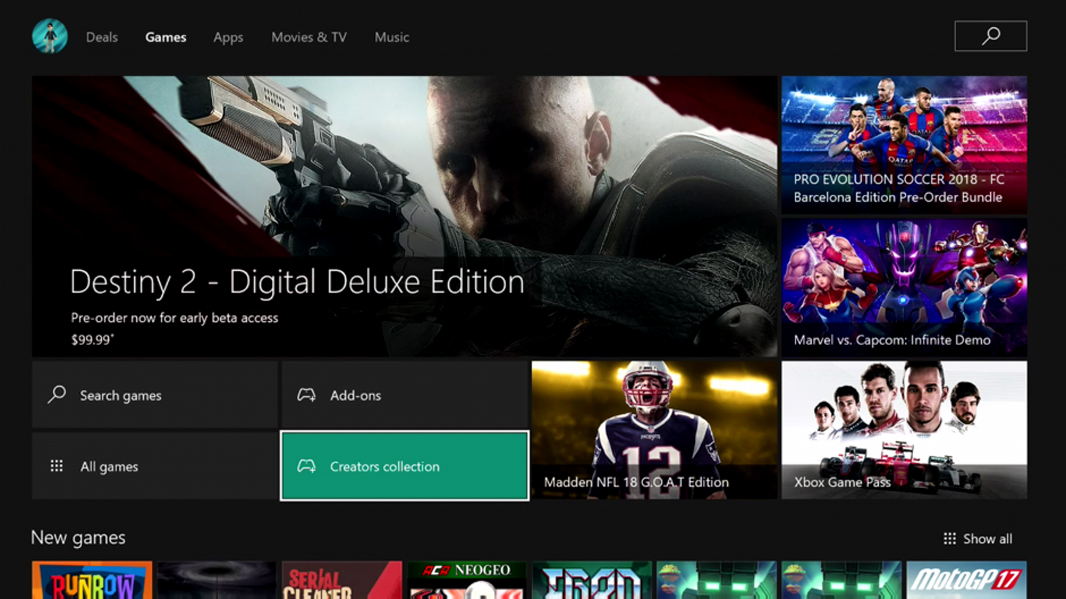Switch to the Apps tab
1066x599 pixels.
[x=228, y=37]
